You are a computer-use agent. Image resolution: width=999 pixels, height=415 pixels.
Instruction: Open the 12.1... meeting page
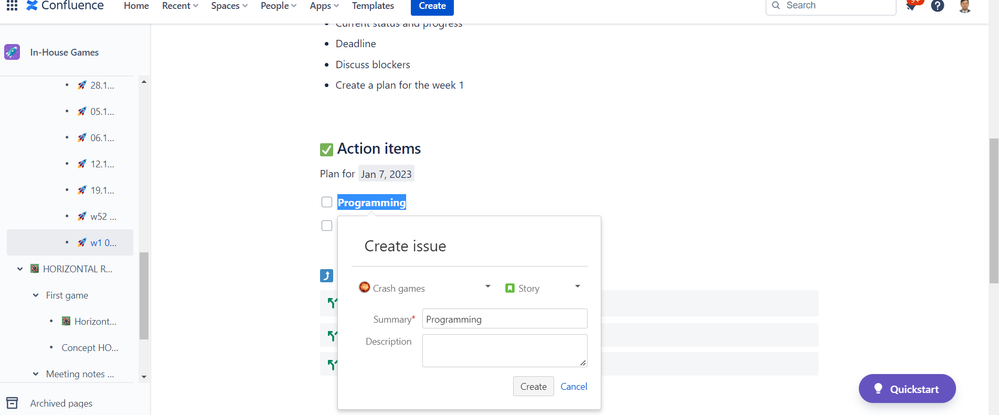[x=103, y=164]
